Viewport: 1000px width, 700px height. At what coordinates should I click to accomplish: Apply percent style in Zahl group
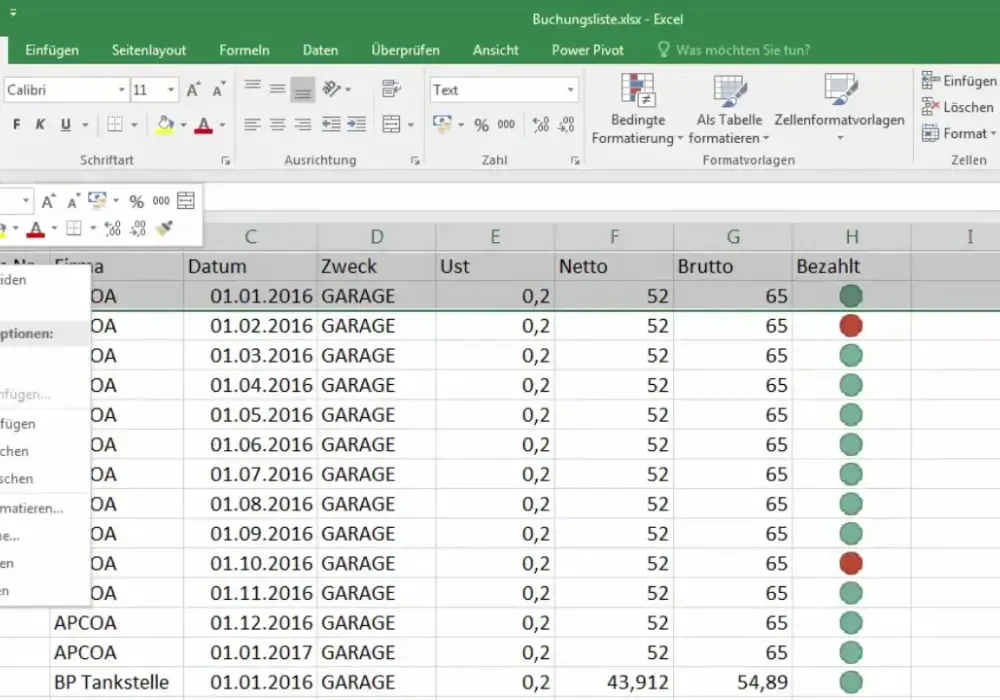482,125
